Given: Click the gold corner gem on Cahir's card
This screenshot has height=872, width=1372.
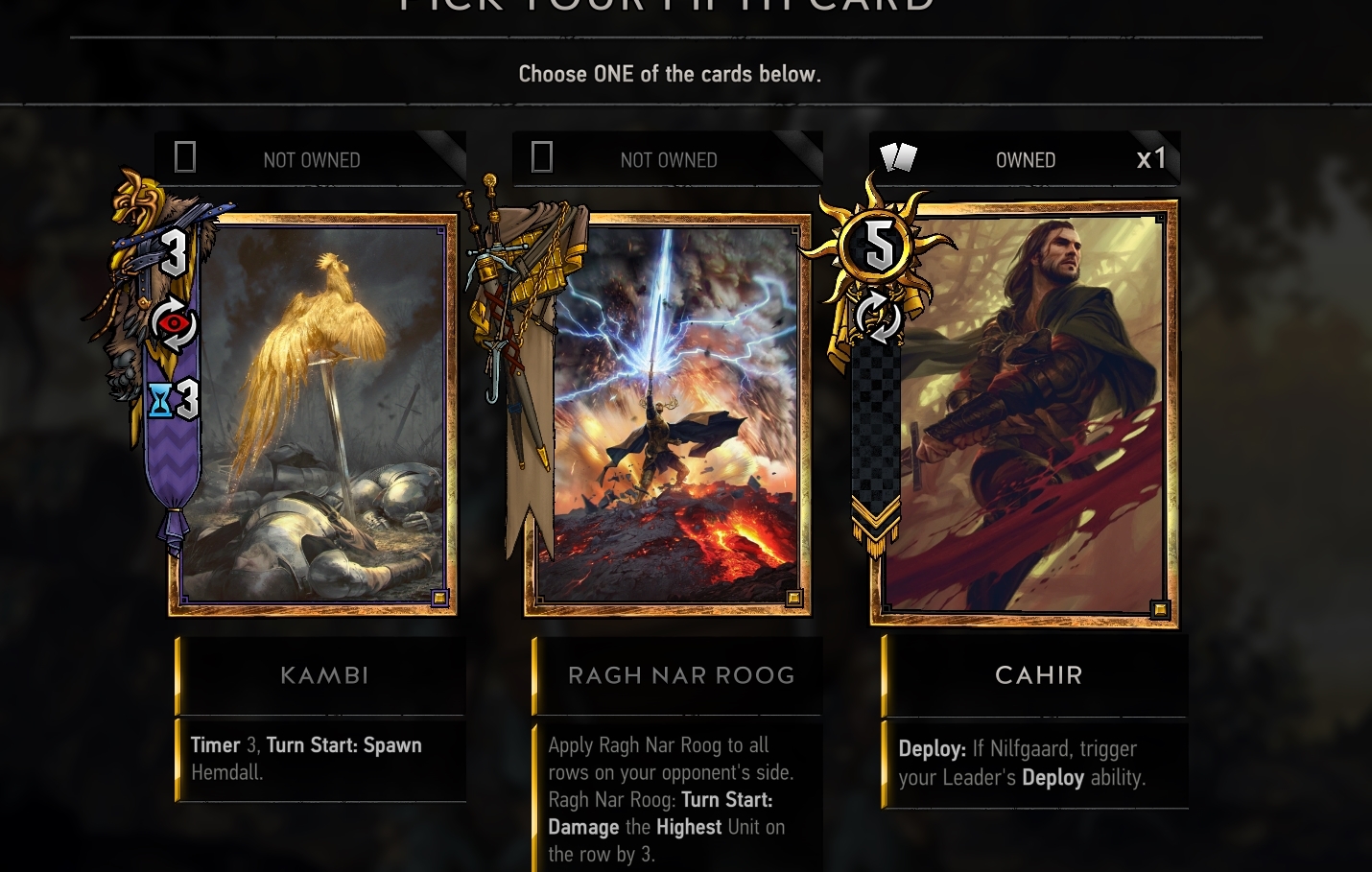Looking at the screenshot, I should pyautogui.click(x=1160, y=609).
